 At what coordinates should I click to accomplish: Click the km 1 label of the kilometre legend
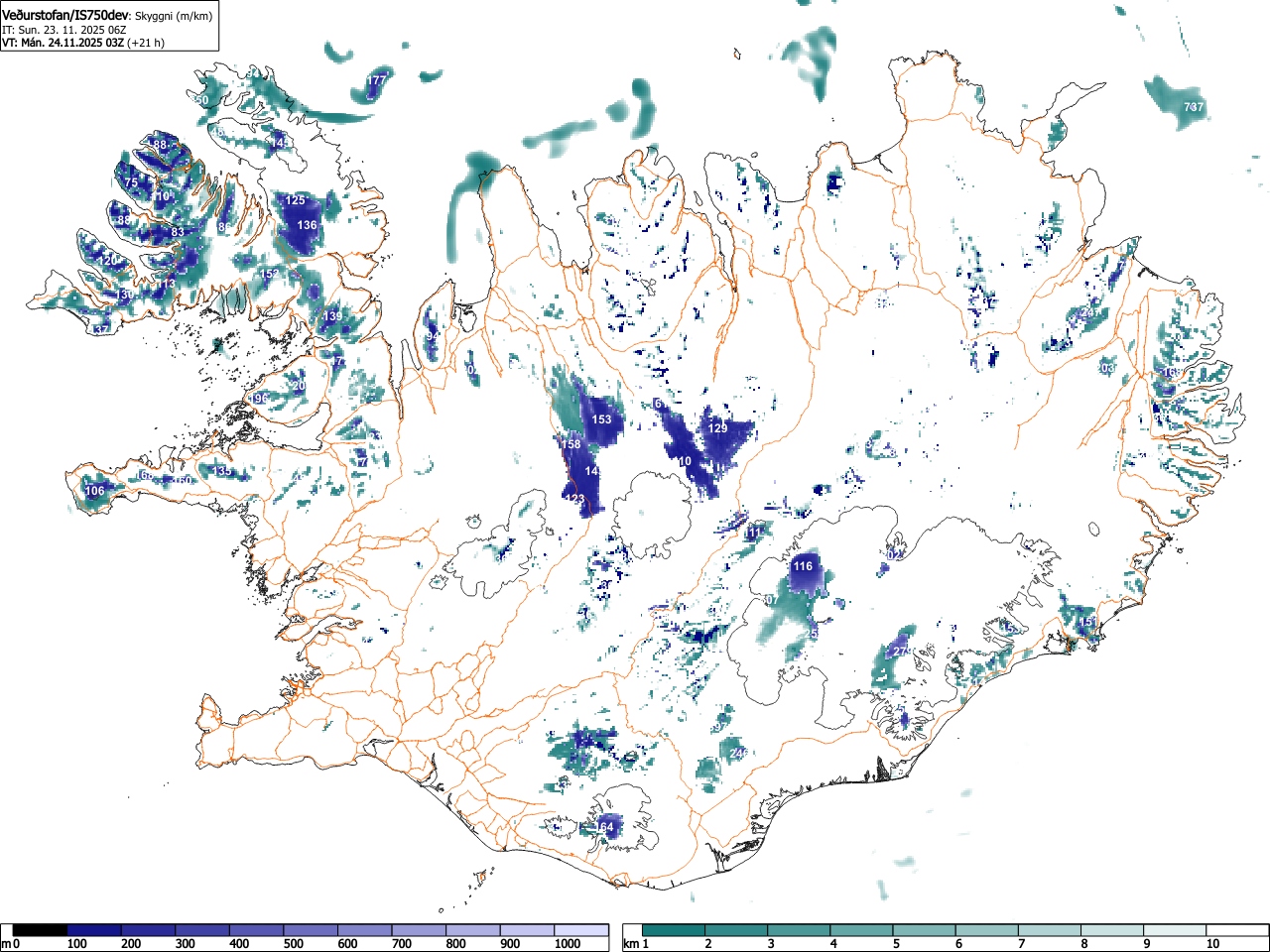coord(638,944)
